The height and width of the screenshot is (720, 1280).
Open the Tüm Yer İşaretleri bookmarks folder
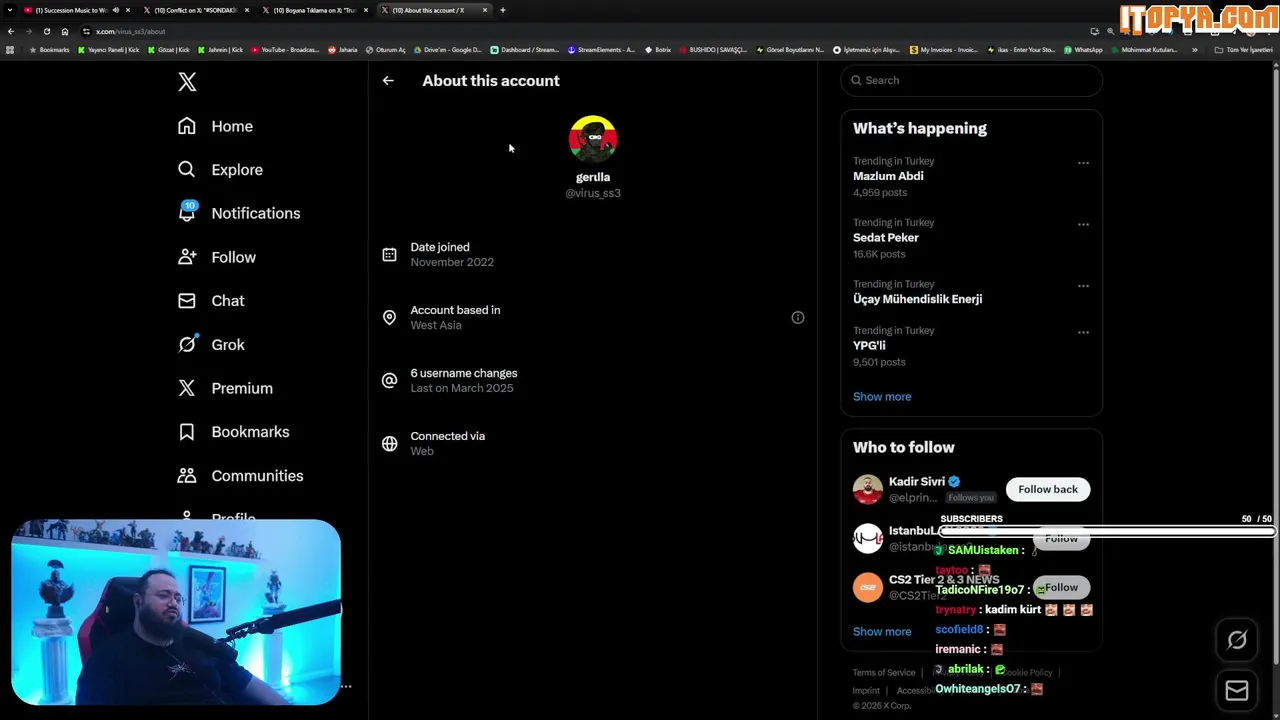click(x=1244, y=50)
